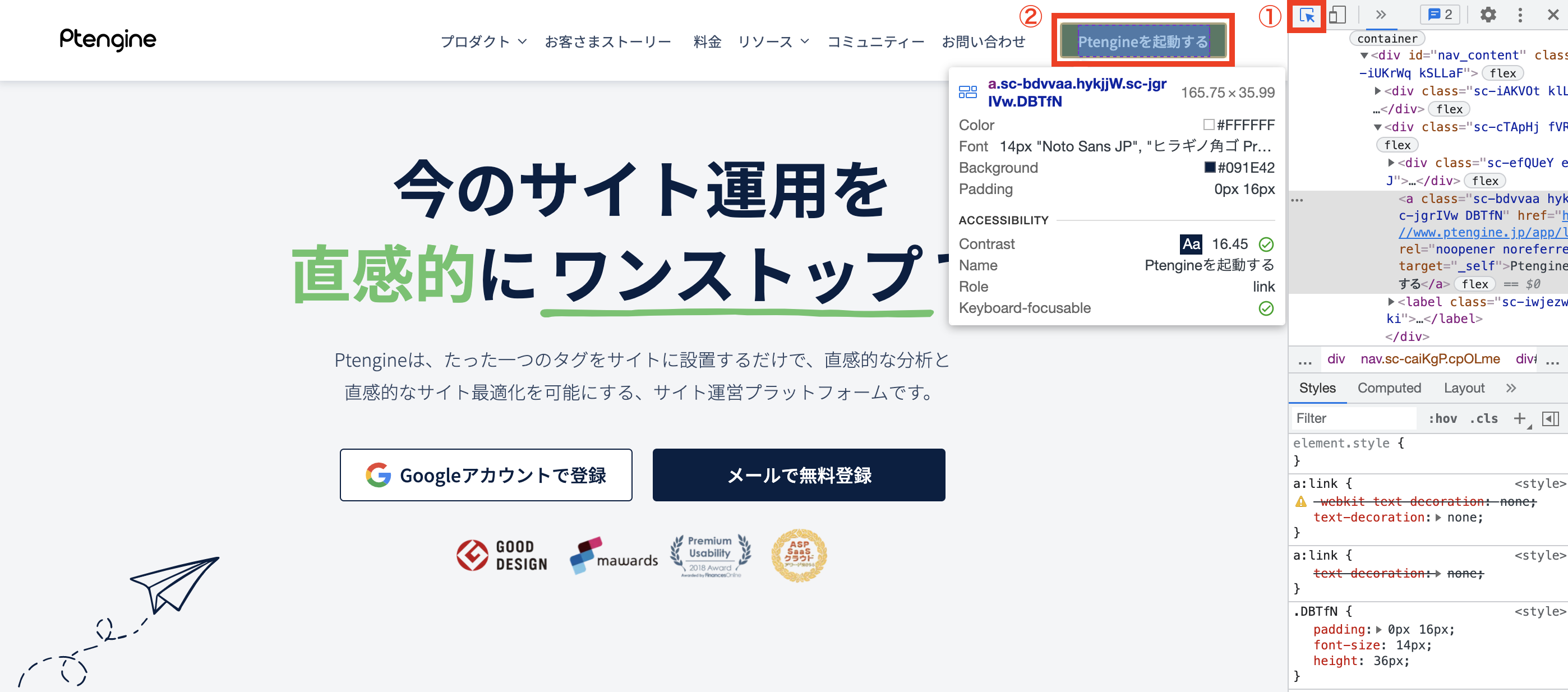Toggle the device toolbar icon
Screen dimensions: 1568x692
tap(1338, 15)
